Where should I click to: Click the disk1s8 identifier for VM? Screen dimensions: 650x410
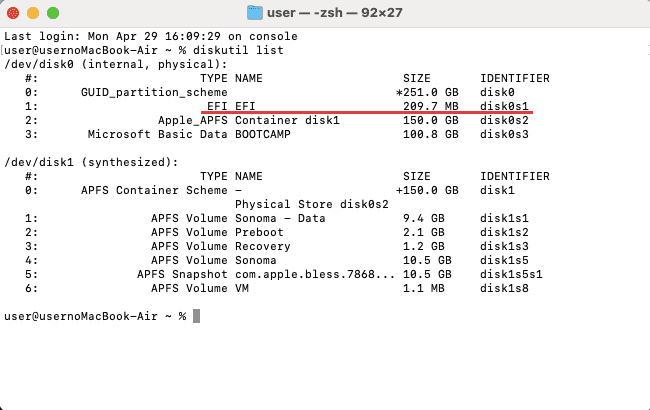coord(504,288)
